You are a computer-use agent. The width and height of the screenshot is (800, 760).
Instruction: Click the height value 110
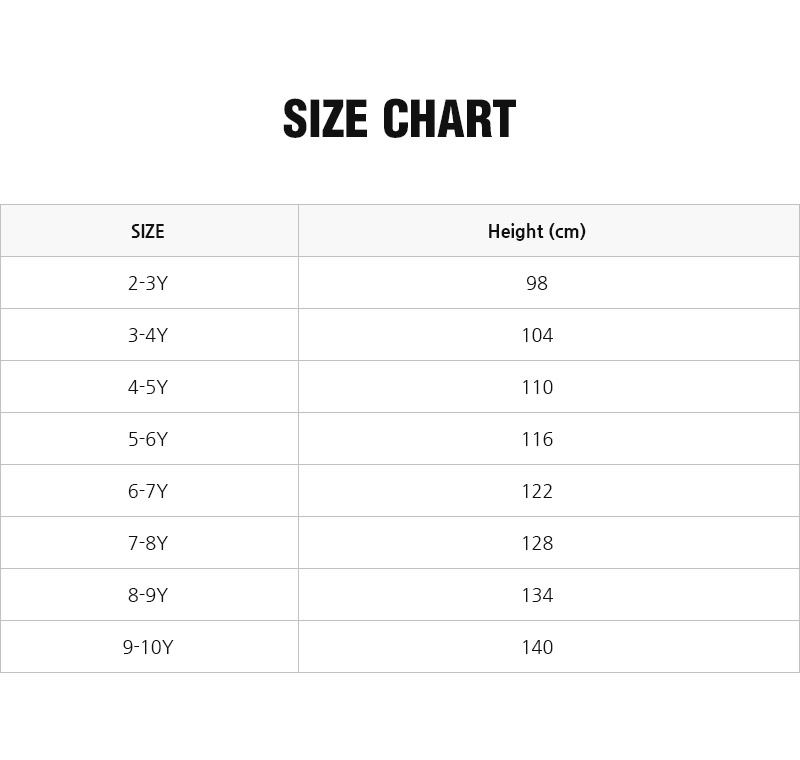point(537,387)
